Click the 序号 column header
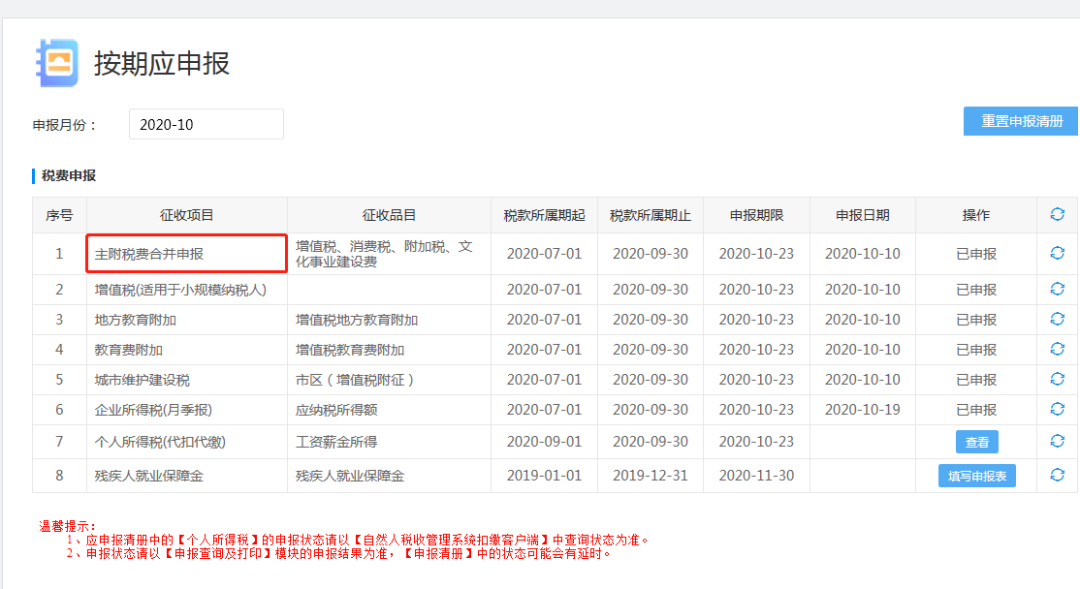The width and height of the screenshot is (1080, 589). 59,216
